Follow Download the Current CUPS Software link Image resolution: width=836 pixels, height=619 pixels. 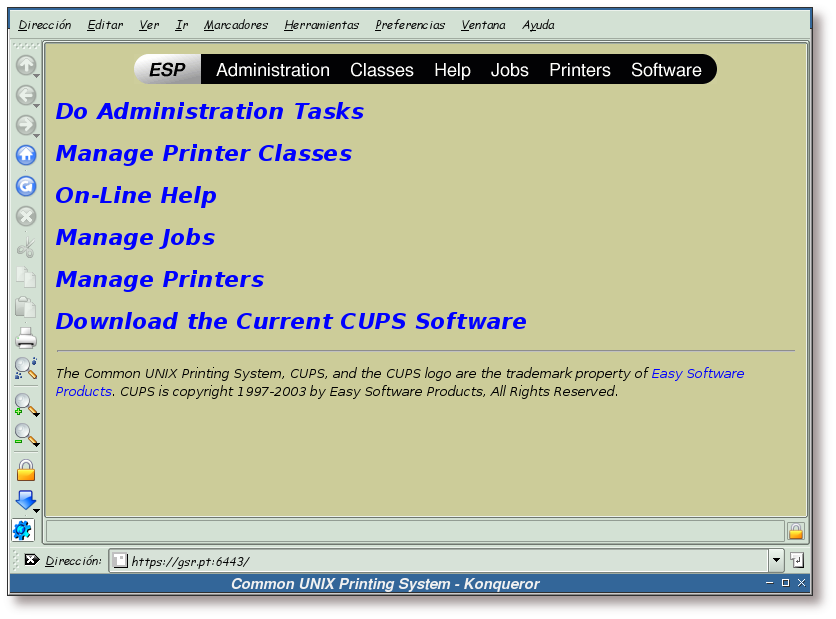pyautogui.click(x=291, y=321)
